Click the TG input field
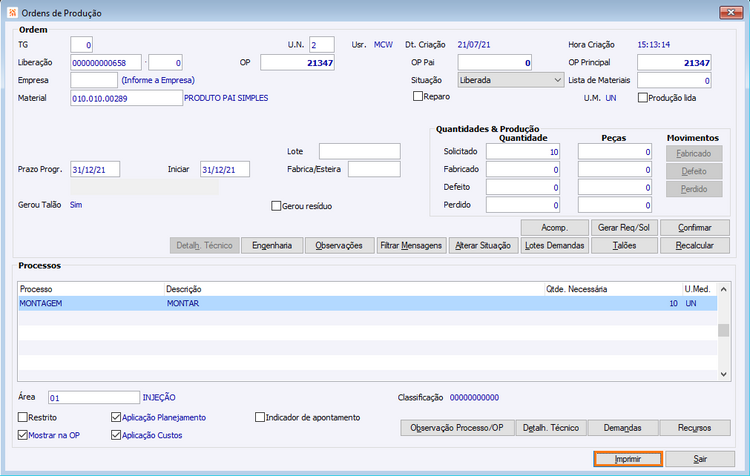The height and width of the screenshot is (476, 750). (81, 44)
